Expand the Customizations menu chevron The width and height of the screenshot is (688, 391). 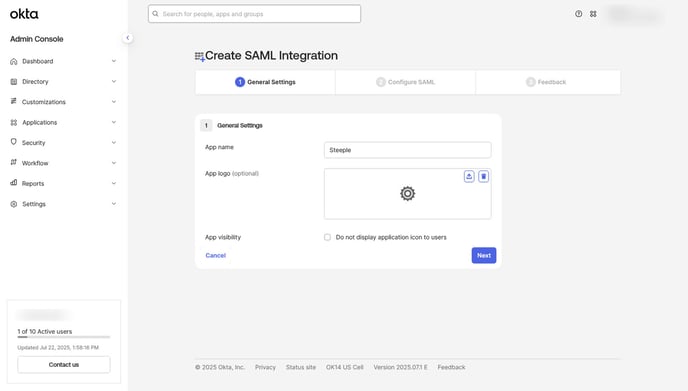click(114, 102)
